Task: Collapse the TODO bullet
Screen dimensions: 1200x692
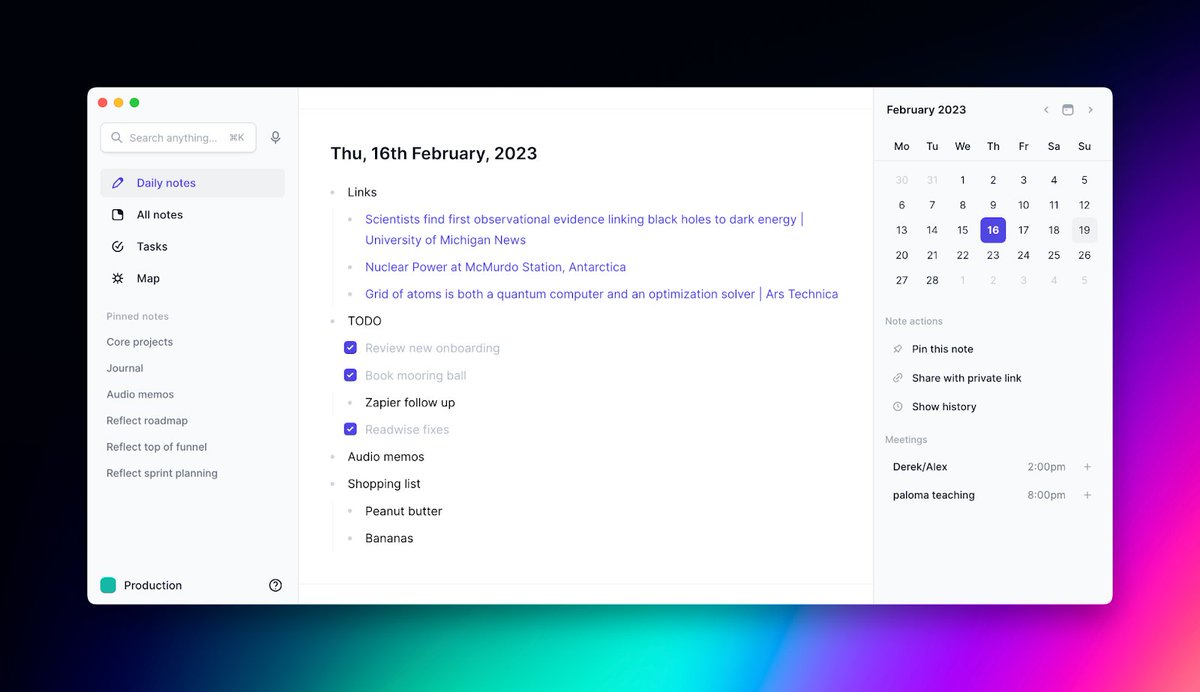Action: pyautogui.click(x=333, y=321)
